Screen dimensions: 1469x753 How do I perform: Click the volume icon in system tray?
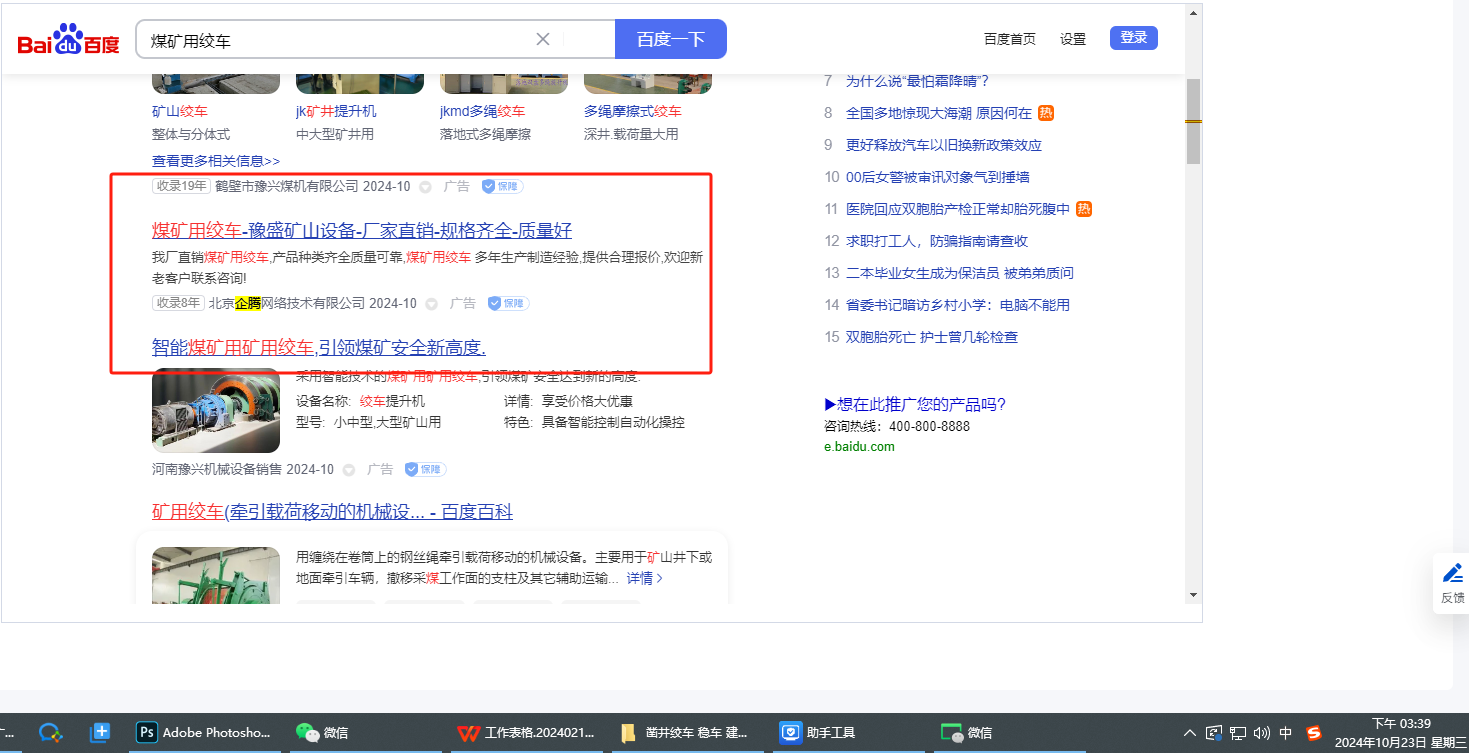pyautogui.click(x=1261, y=732)
